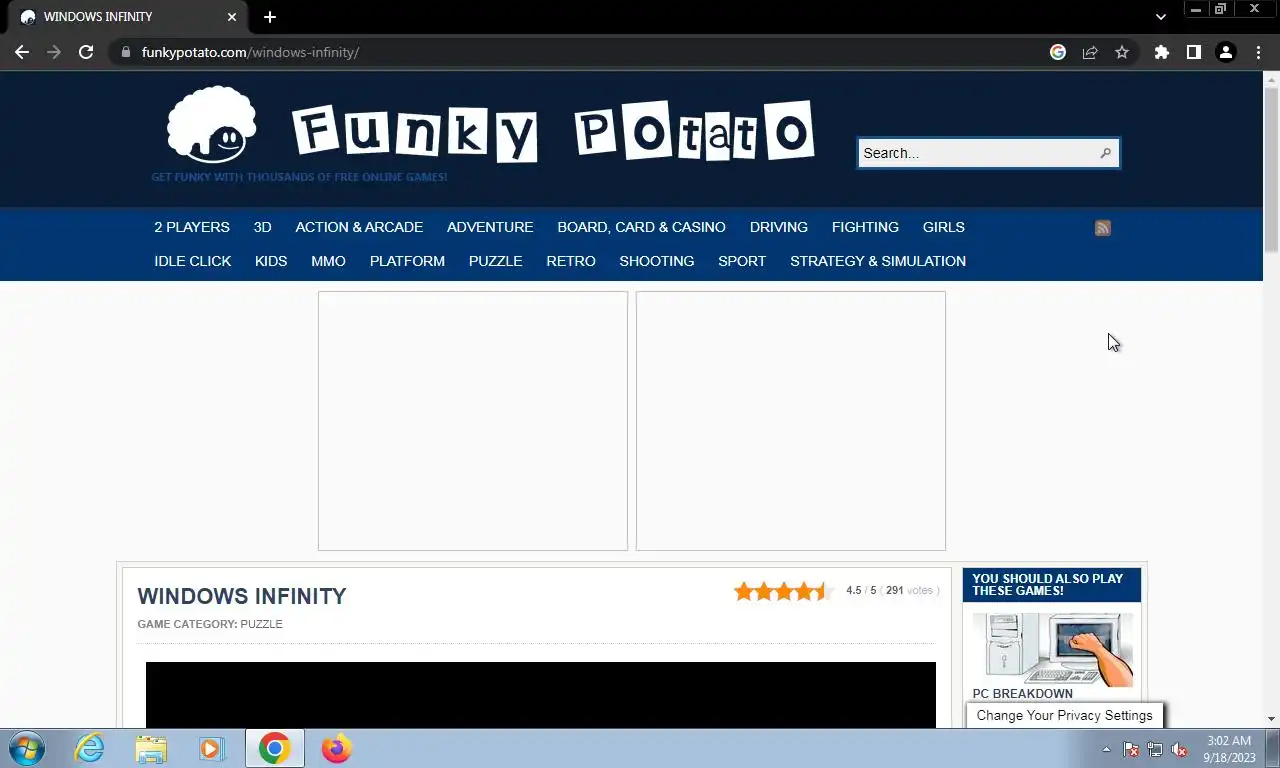The width and height of the screenshot is (1280, 768).
Task: Launch Internet Explorer from taskbar
Action: pos(89,748)
